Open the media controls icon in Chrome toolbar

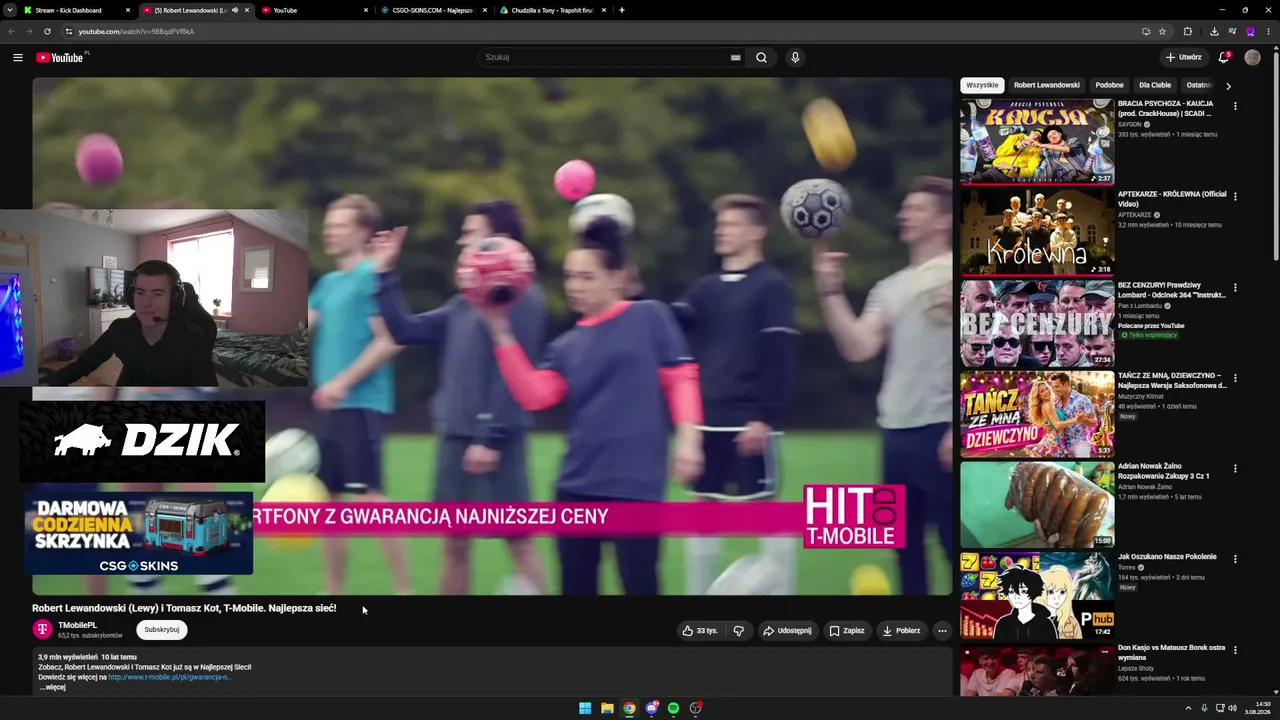coord(1232,31)
